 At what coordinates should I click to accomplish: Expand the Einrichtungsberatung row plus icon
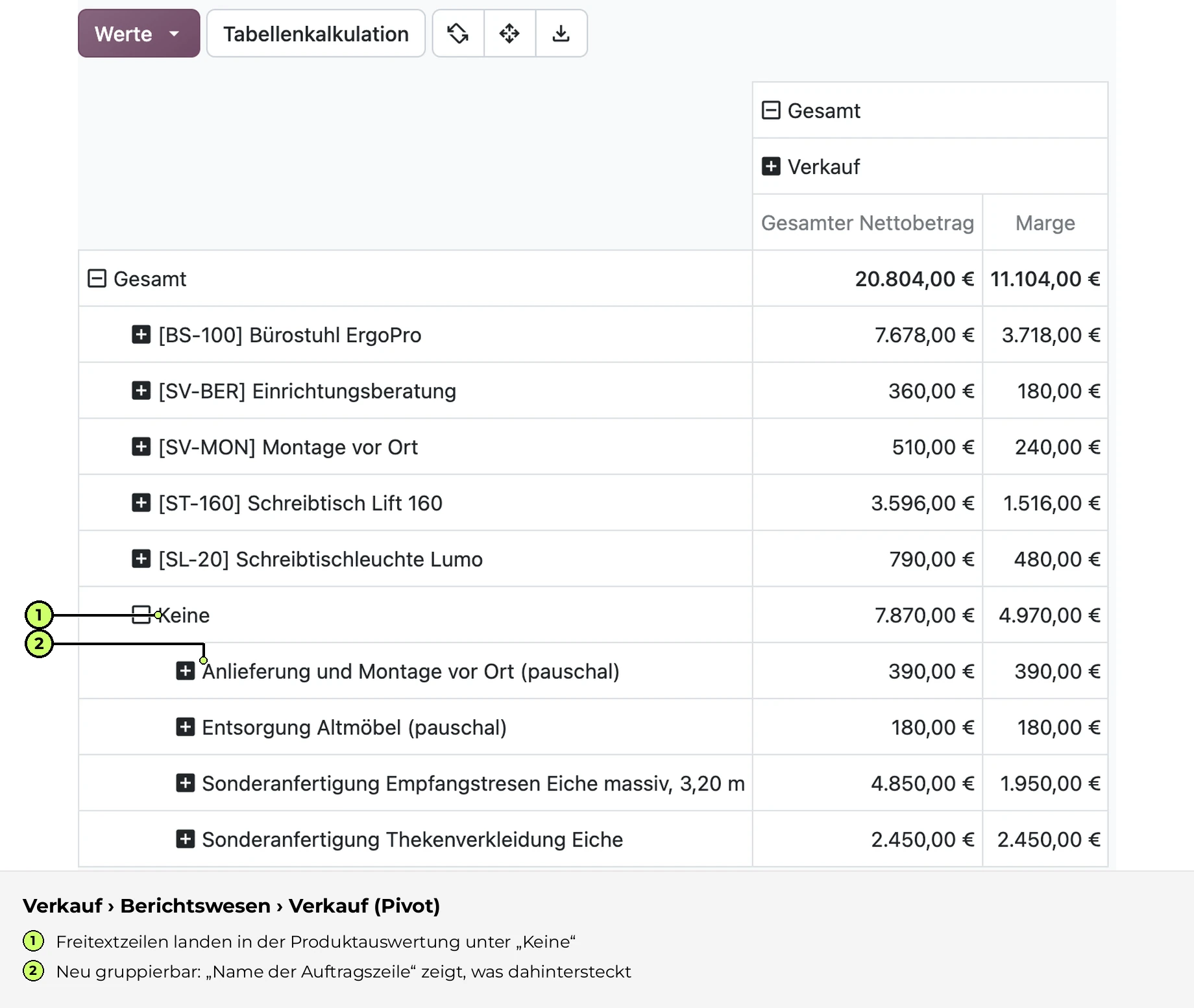click(x=141, y=391)
